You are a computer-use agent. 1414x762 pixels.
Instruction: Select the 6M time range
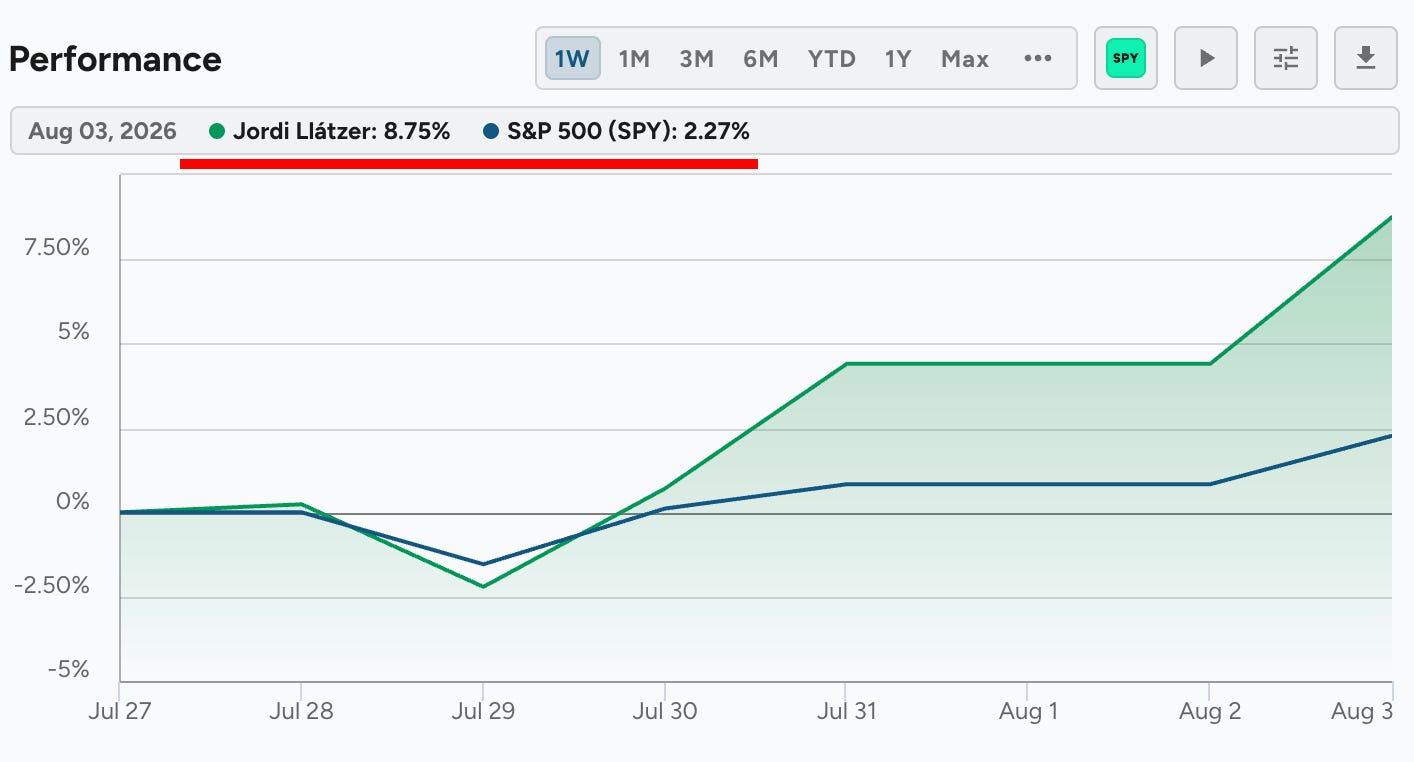point(760,59)
